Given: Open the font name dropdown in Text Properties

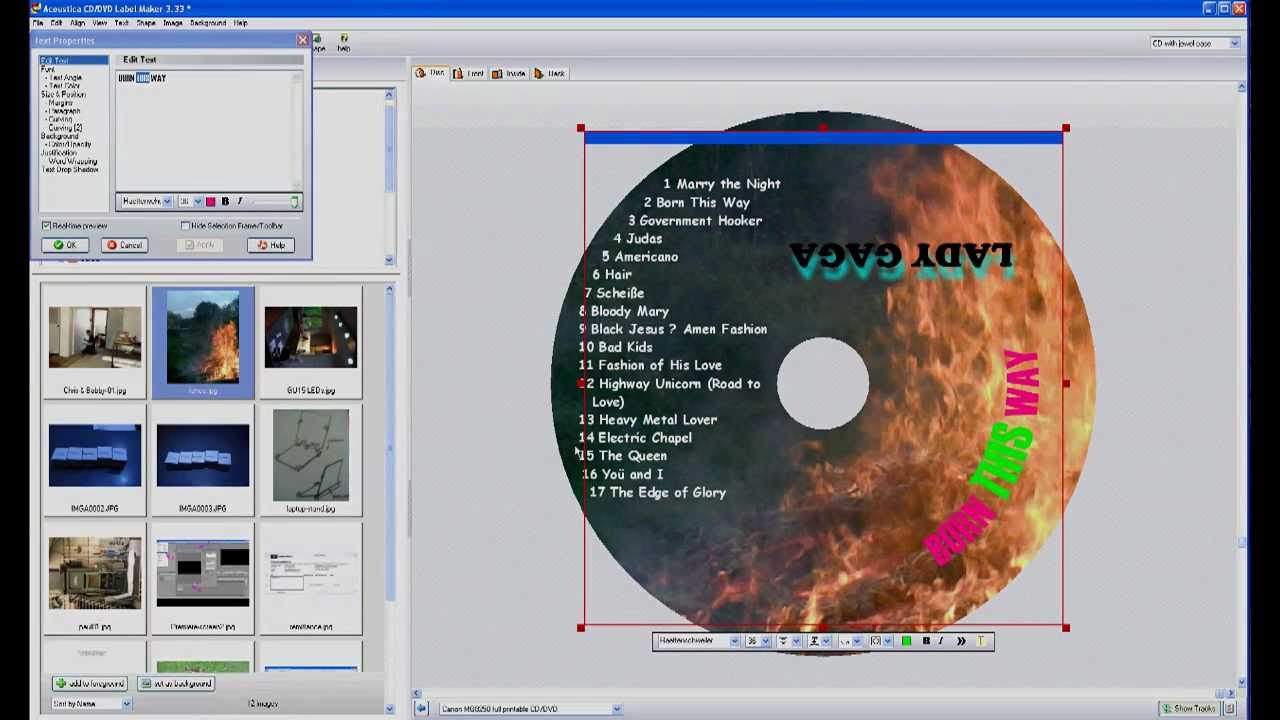Looking at the screenshot, I should [167, 201].
